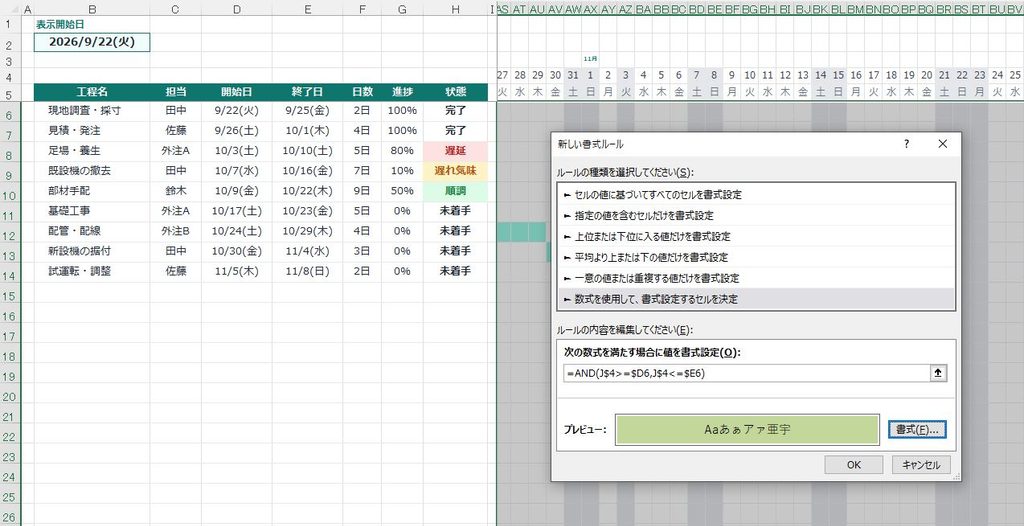The image size is (1024, 526).
Task: Click the 担当 header cell
Action: pyautogui.click(x=176, y=91)
